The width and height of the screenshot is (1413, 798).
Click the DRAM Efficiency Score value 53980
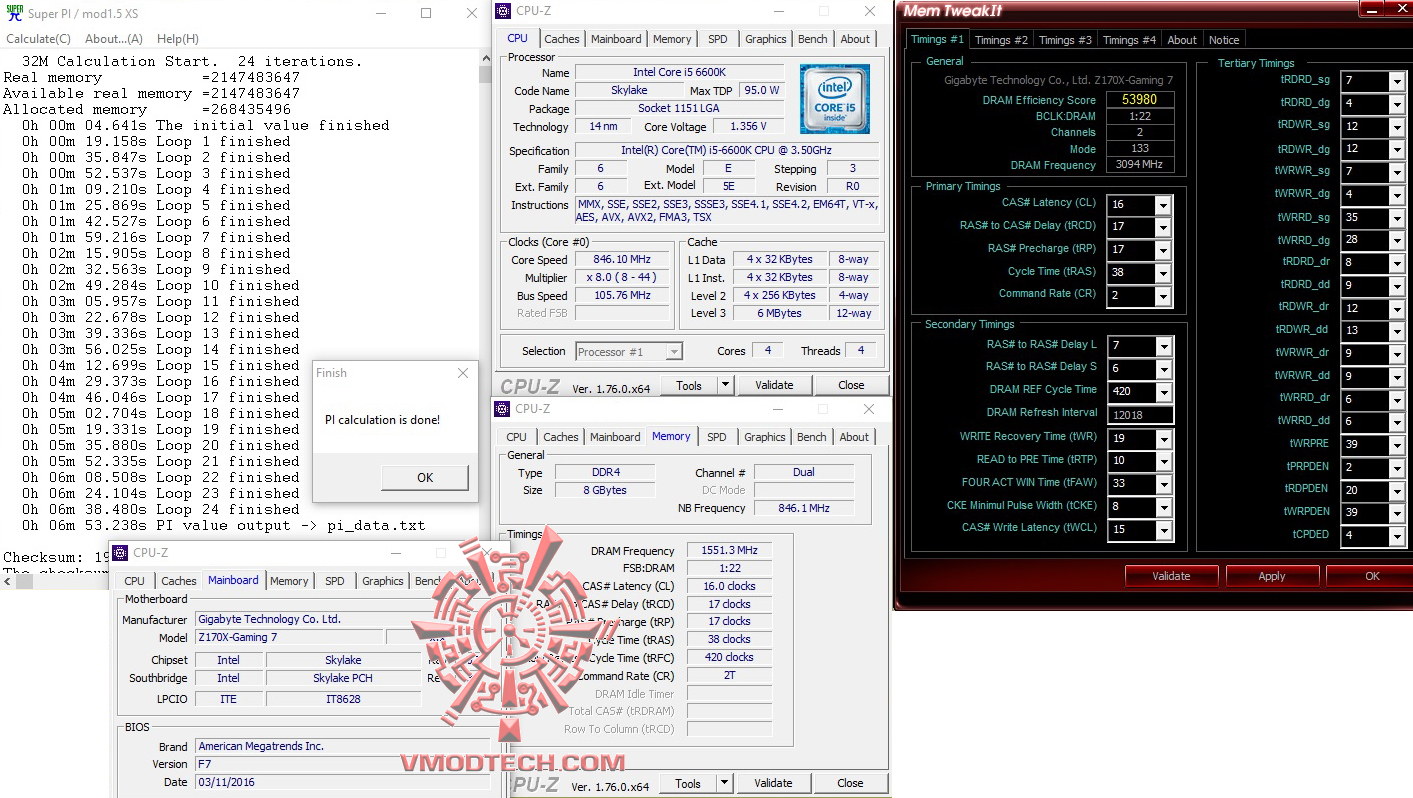pyautogui.click(x=1139, y=100)
